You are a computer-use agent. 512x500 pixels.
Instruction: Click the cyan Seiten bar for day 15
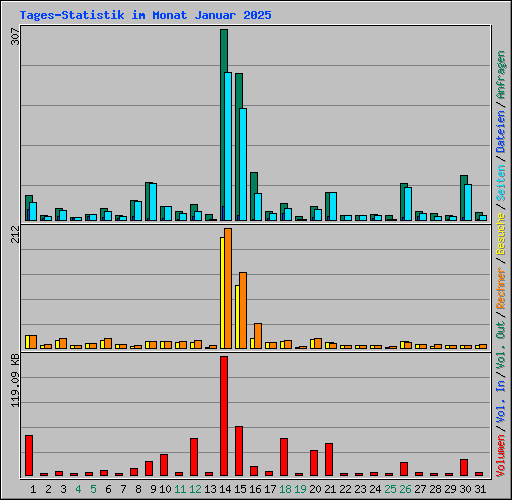point(243,164)
